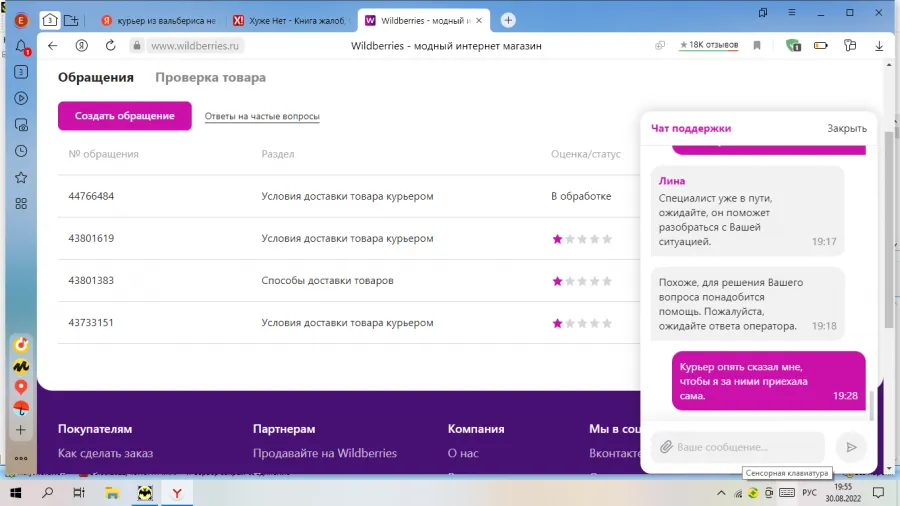900x506 pixels.
Task: Switch the РУС input language
Action: click(809, 493)
